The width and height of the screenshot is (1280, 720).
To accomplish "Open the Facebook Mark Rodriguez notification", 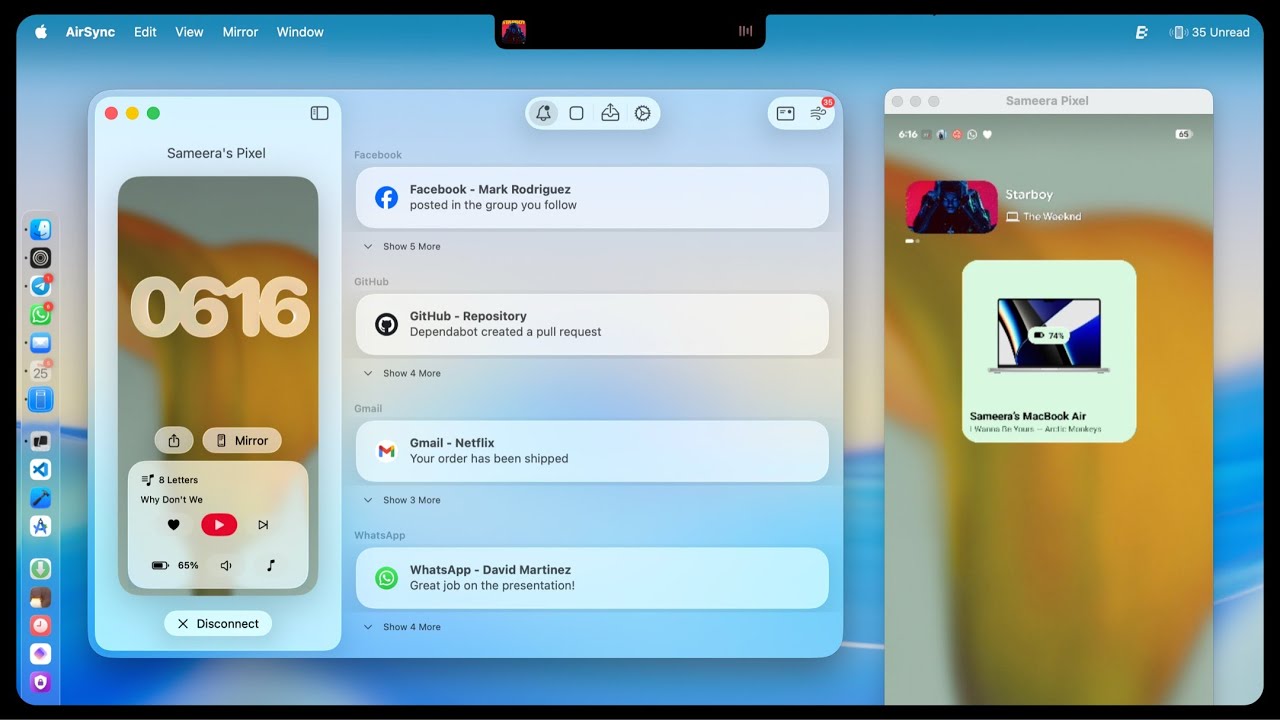I will [592, 197].
